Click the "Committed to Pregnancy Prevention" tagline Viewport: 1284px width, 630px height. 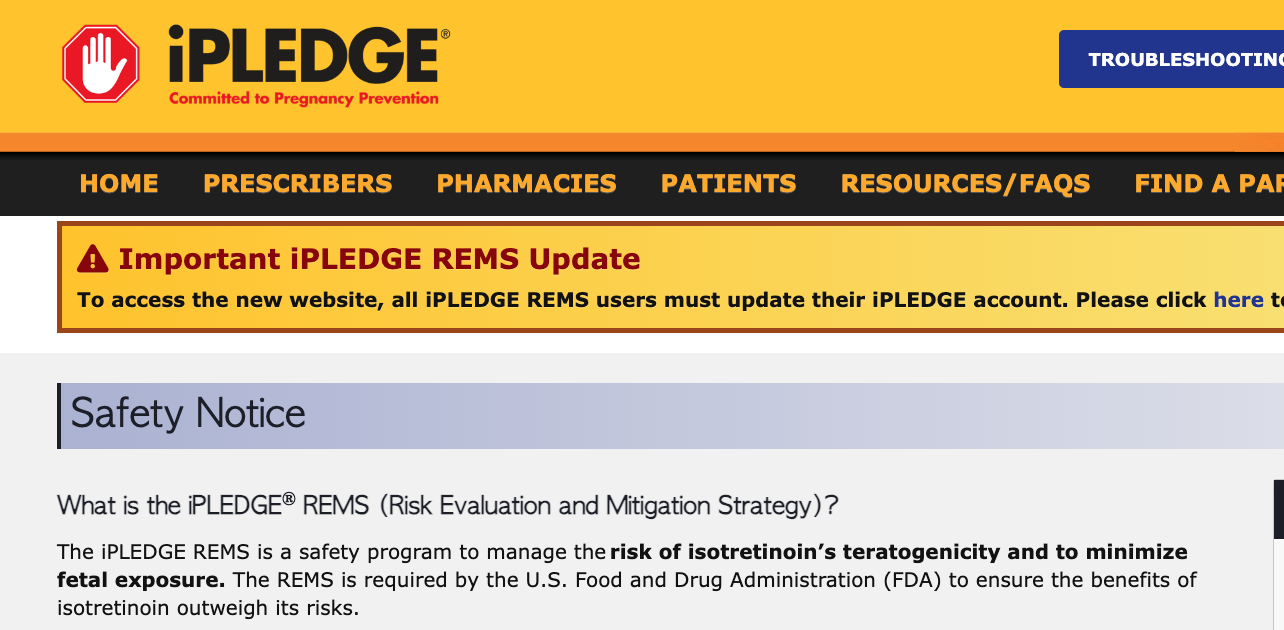coord(304,99)
